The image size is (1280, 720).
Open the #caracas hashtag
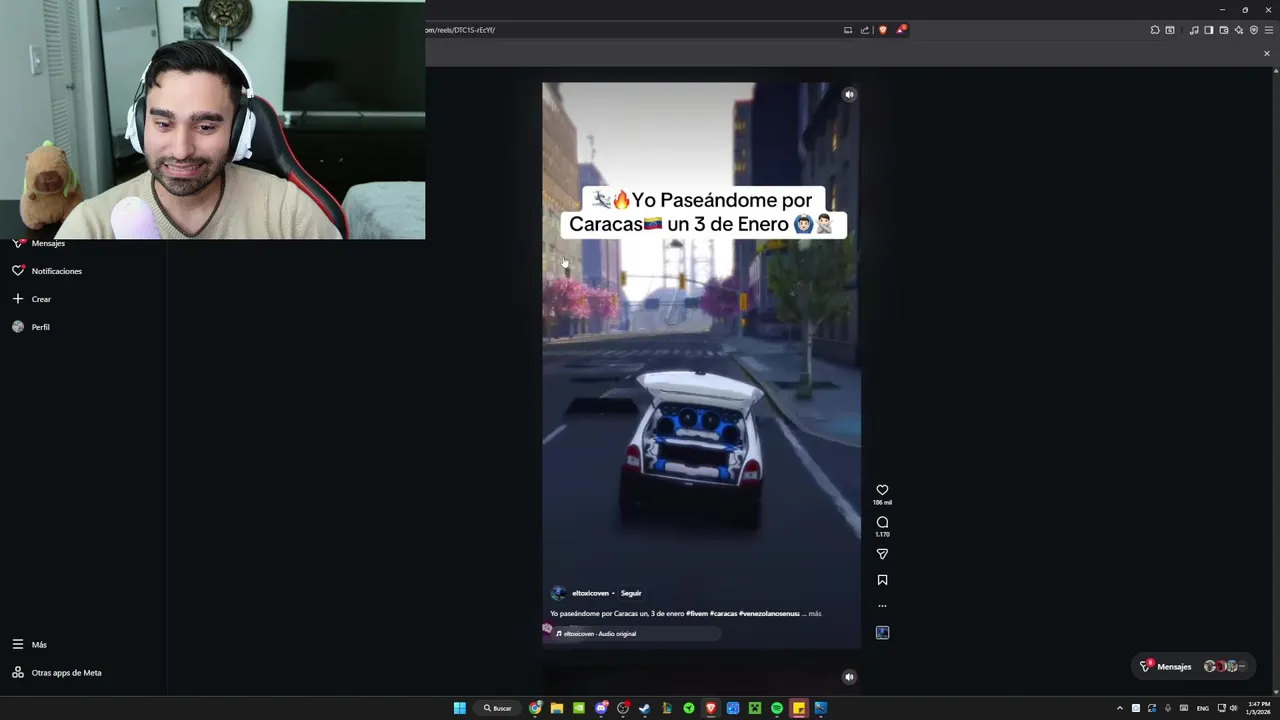724,614
